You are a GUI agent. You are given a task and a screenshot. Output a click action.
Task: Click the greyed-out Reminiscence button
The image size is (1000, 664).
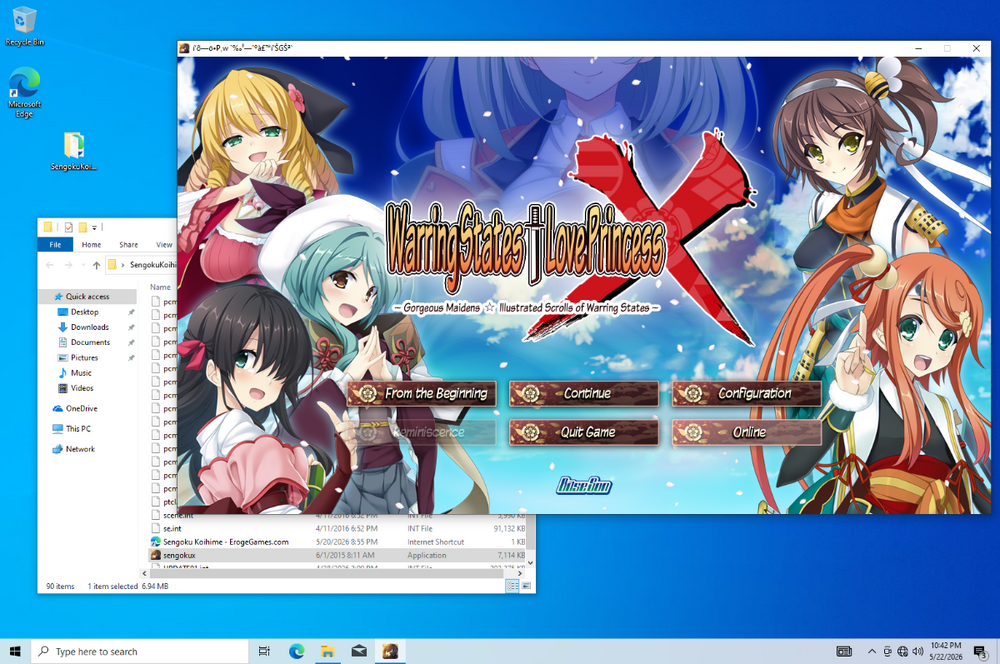point(423,432)
